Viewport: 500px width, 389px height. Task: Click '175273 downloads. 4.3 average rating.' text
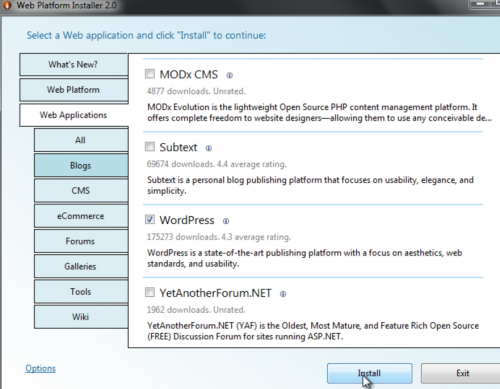(219, 237)
